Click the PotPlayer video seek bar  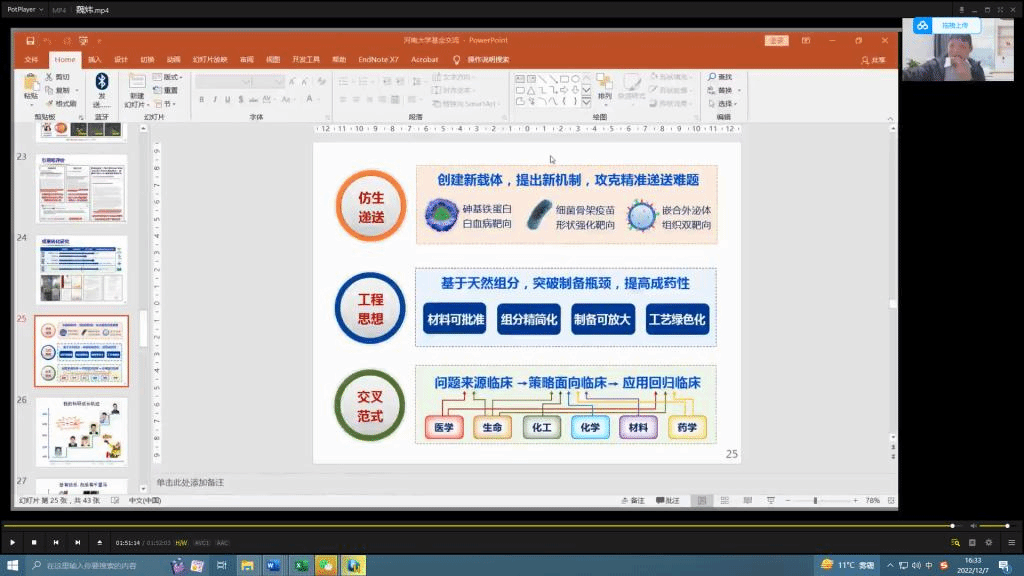(478, 526)
